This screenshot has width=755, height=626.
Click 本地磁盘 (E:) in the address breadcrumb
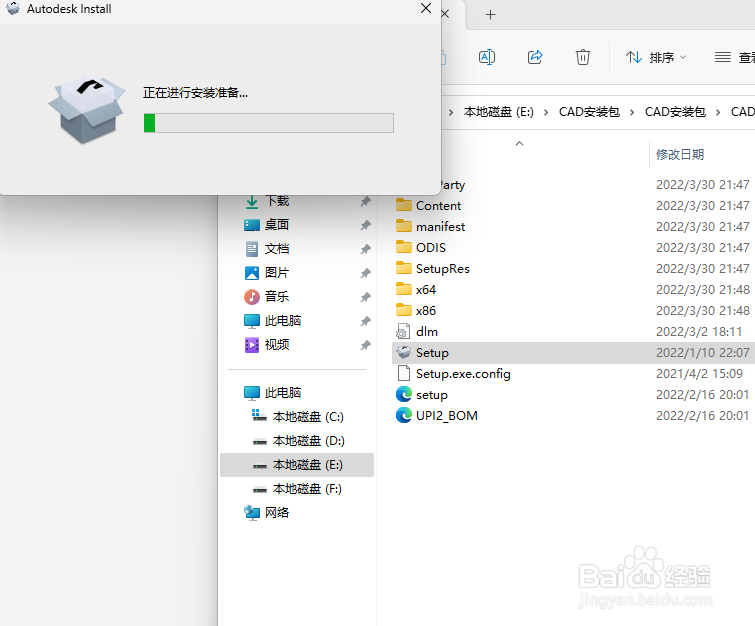tap(498, 112)
